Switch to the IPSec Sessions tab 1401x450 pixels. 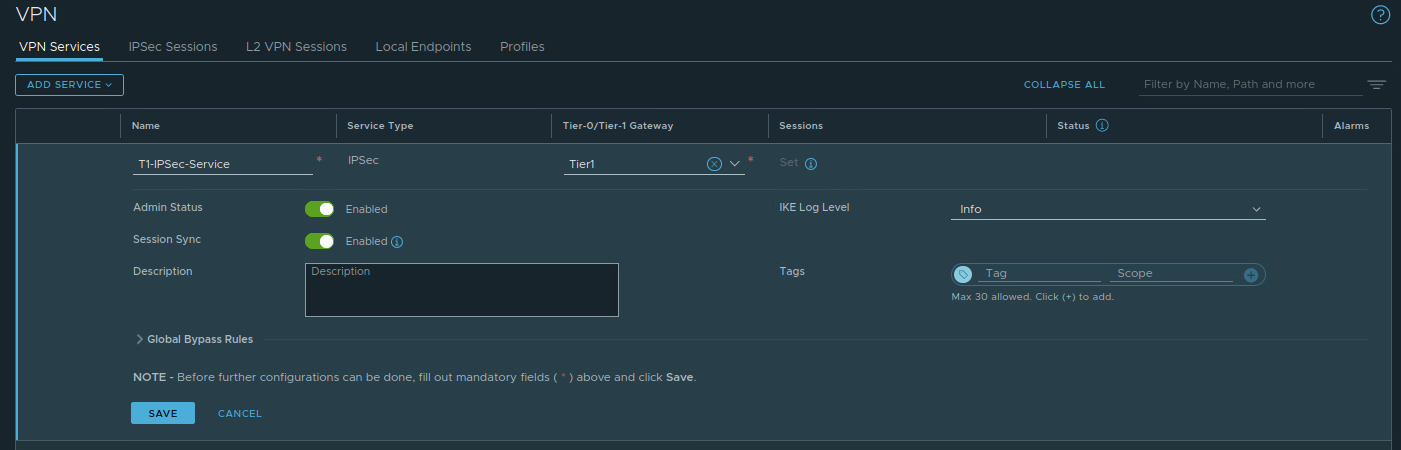click(x=173, y=47)
